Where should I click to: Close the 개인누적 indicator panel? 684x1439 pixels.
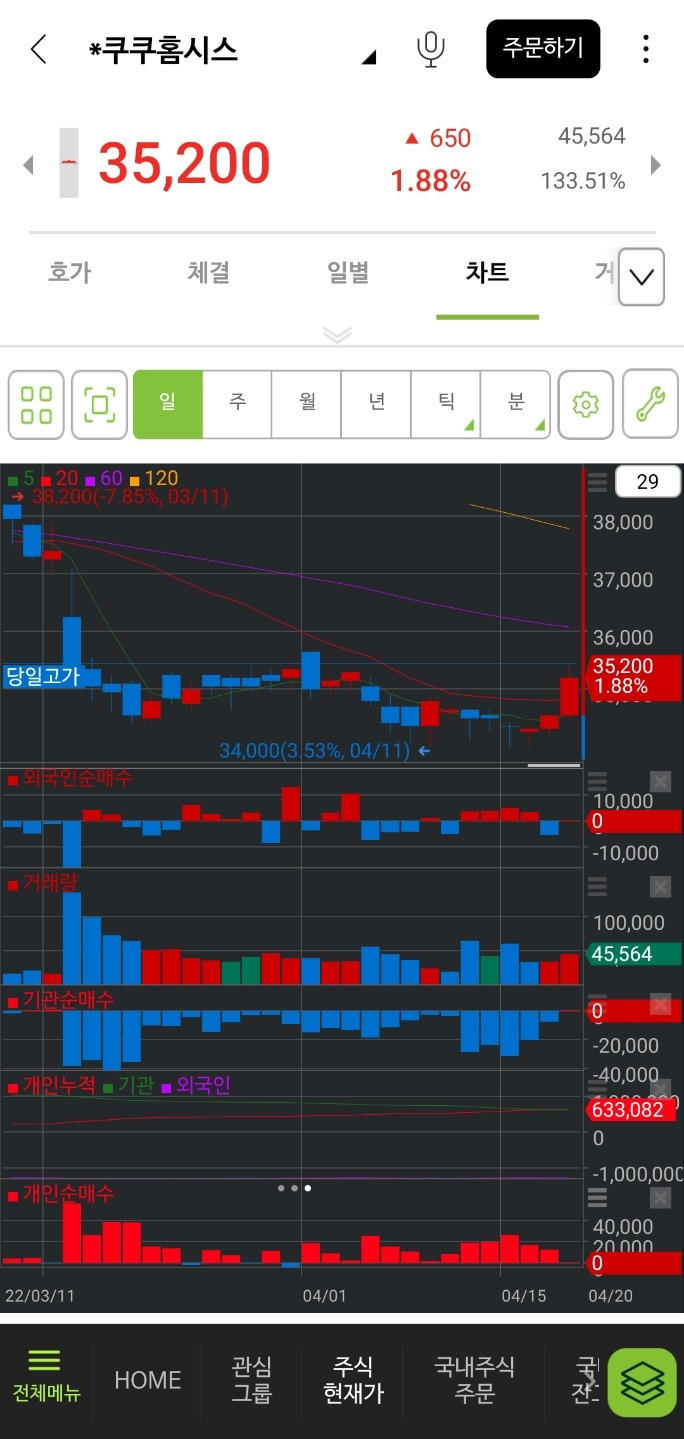[660, 1089]
